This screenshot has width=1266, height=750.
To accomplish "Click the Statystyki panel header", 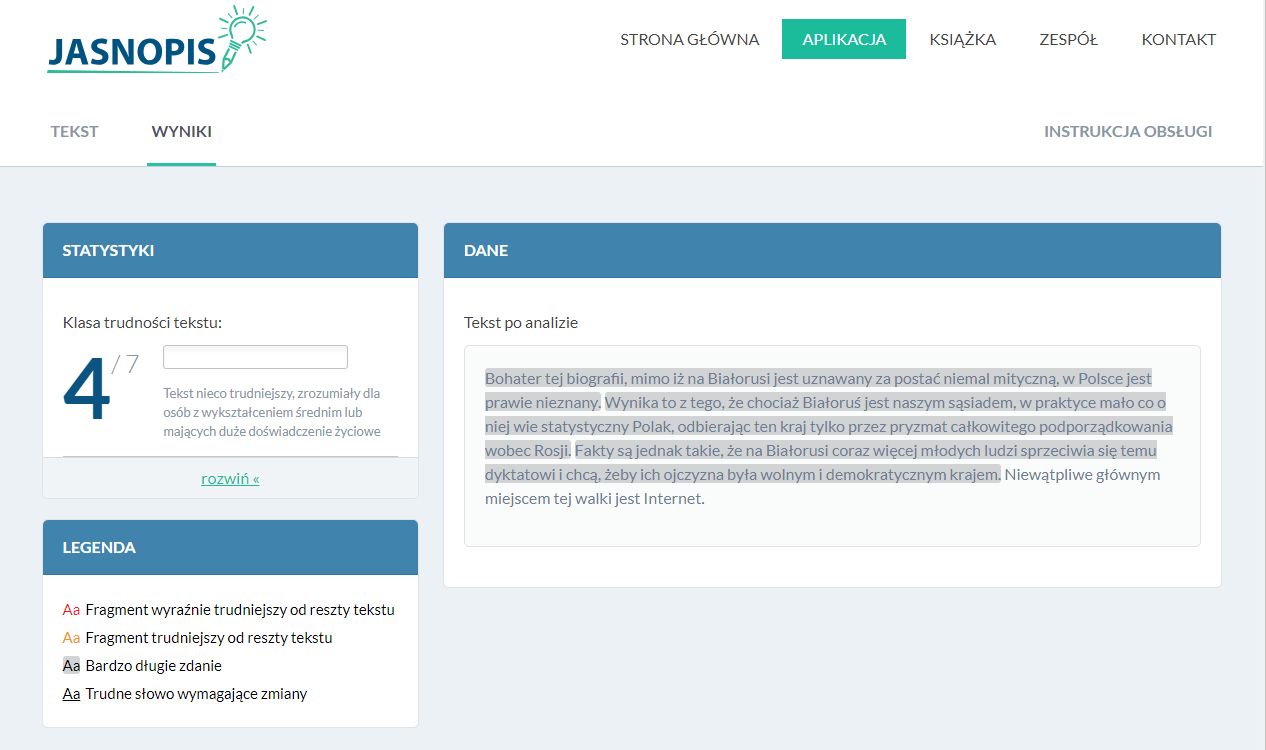I will click(x=230, y=250).
